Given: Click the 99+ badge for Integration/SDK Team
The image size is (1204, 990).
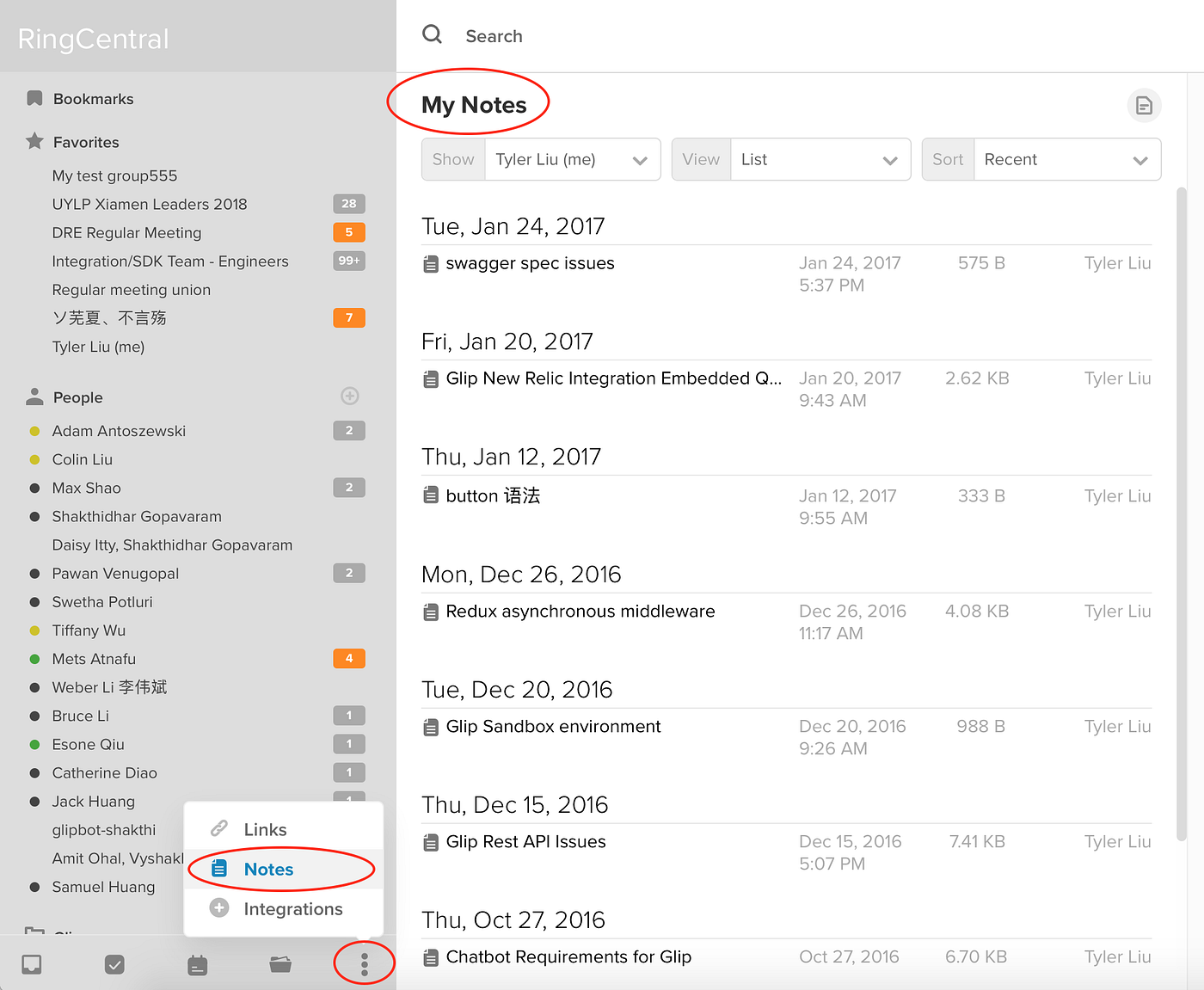Looking at the screenshot, I should tap(349, 261).
